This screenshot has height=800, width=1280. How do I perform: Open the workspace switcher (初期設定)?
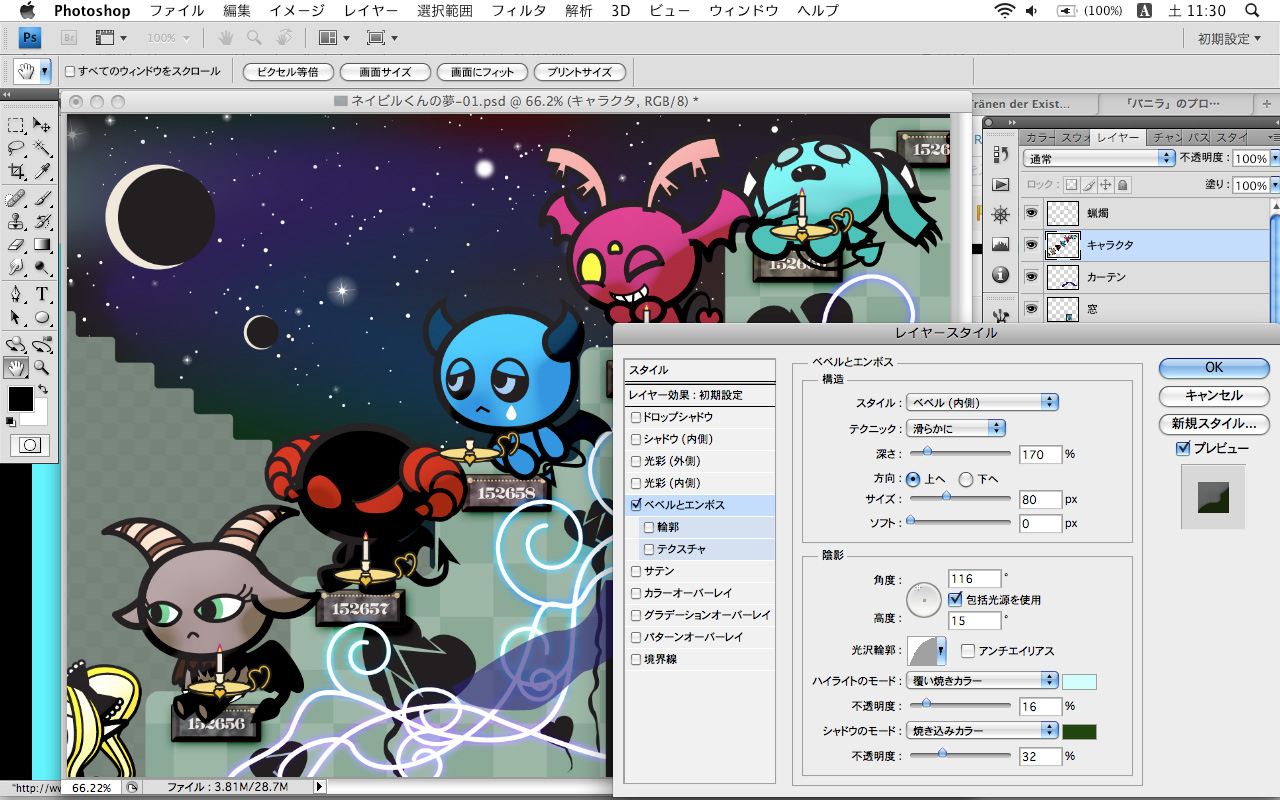[1230, 39]
